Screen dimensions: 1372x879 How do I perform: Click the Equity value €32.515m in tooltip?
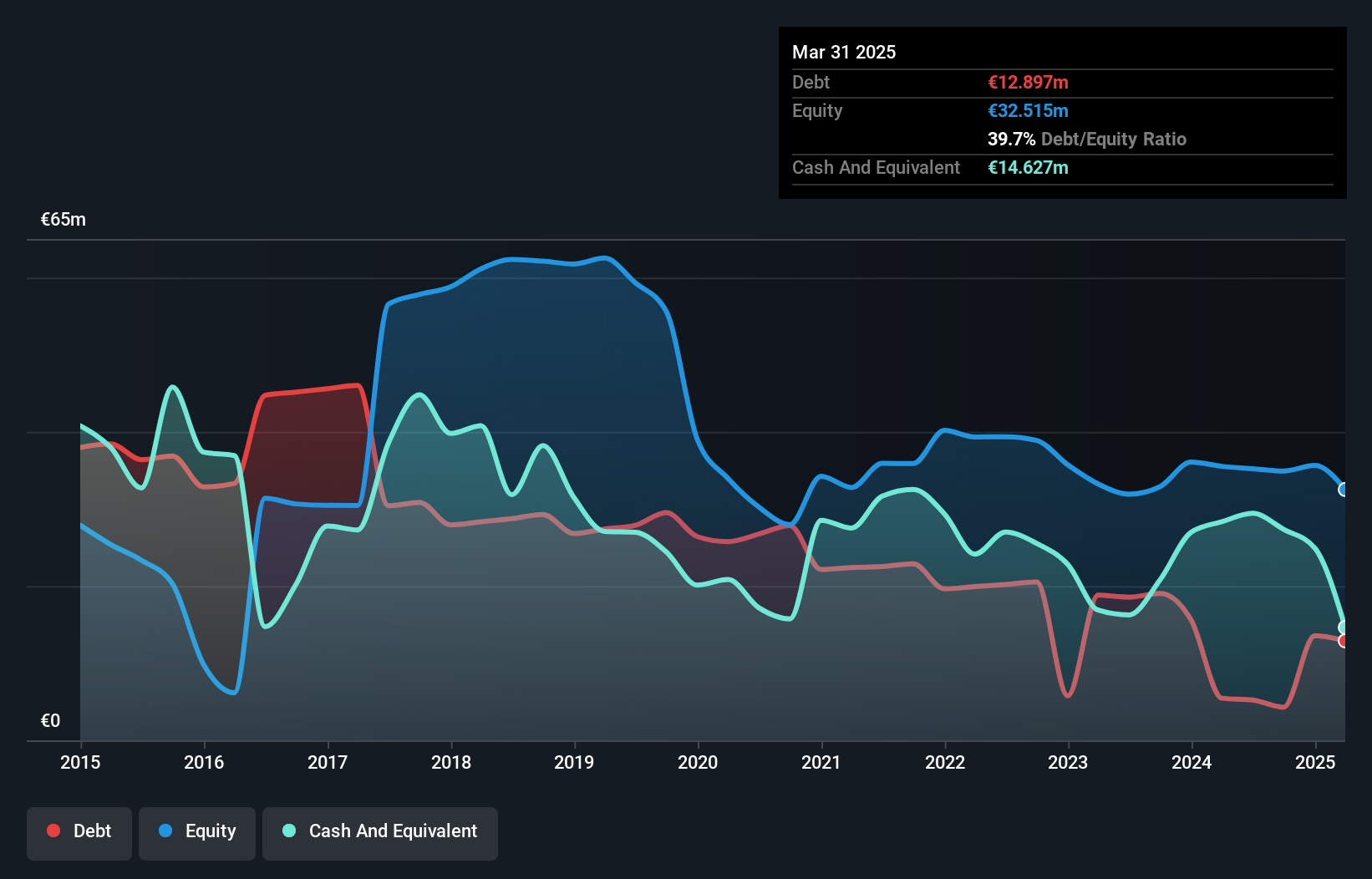pos(1028,111)
